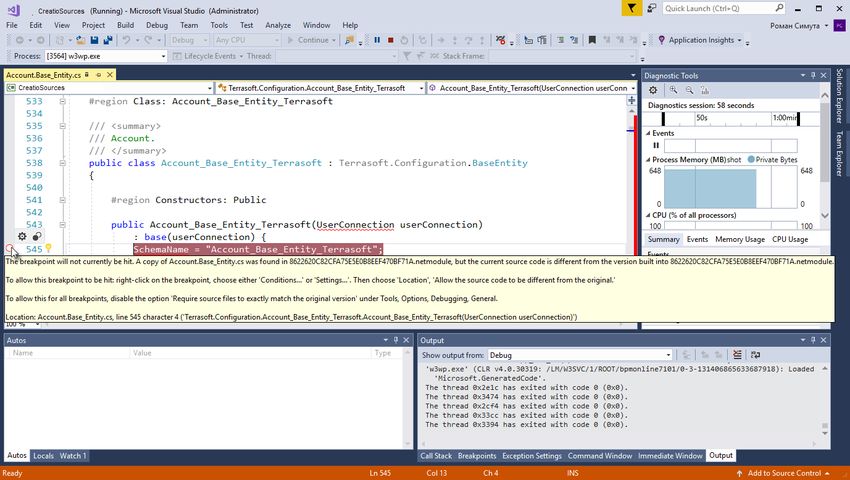Screen dimensions: 850x480
Task: Click Diagnostic Tools settings gear icon
Action: coord(653,90)
